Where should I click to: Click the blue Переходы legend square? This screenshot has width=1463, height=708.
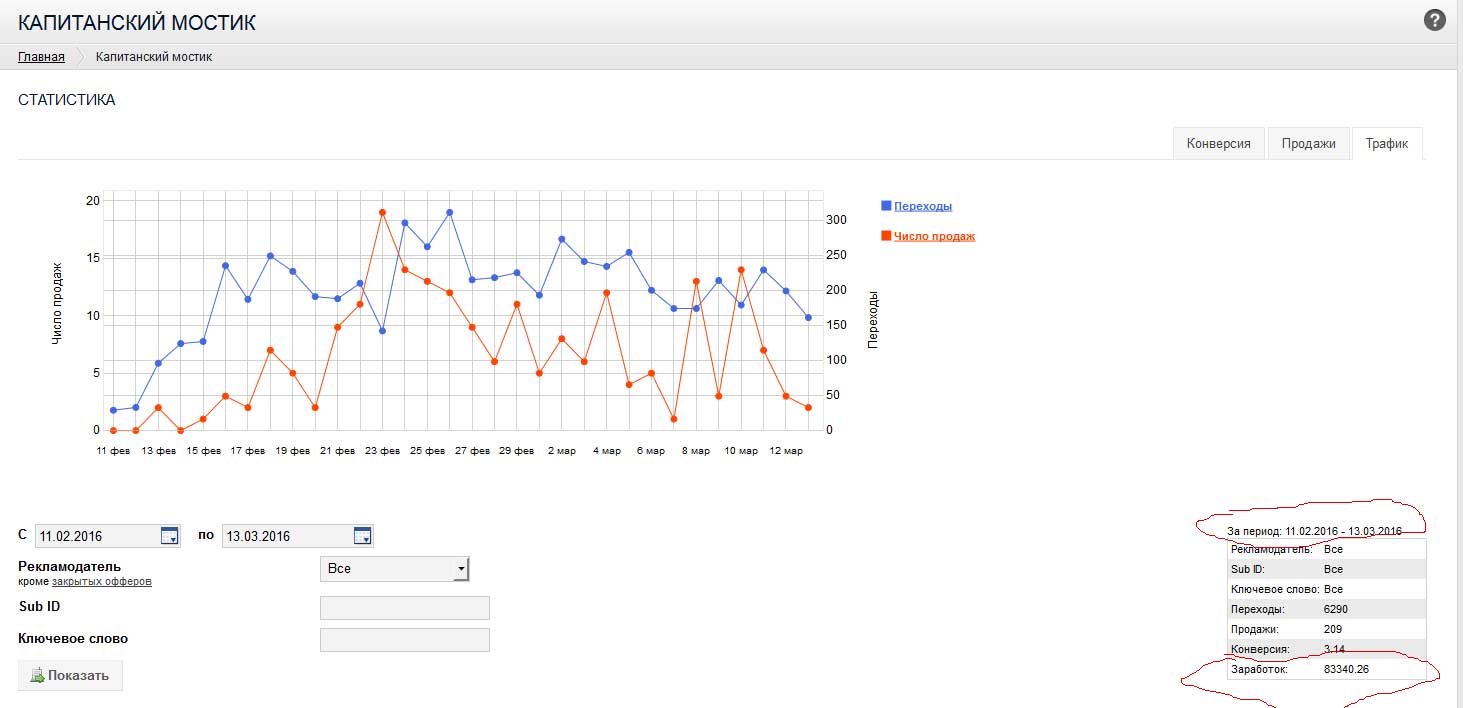tap(886, 206)
